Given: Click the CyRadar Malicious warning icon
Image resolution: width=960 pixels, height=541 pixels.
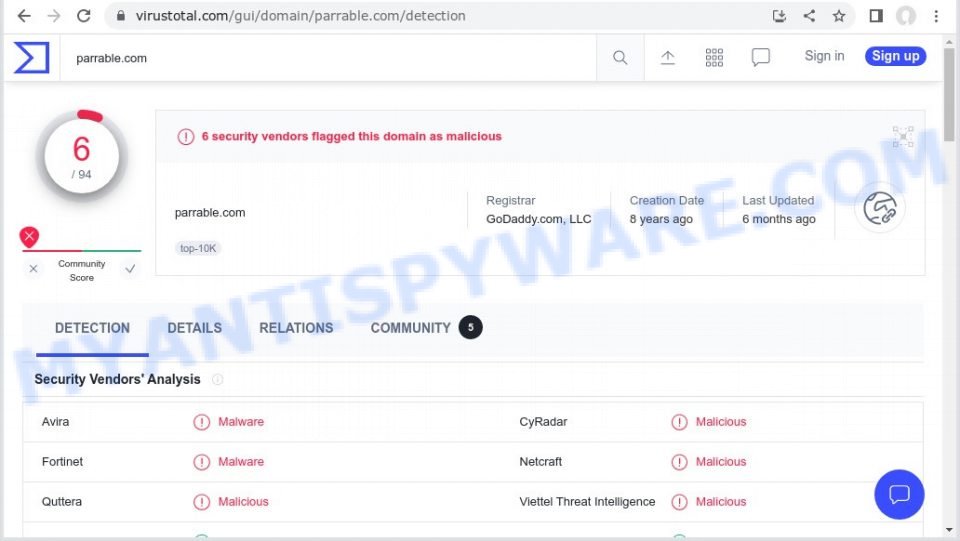Looking at the screenshot, I should [679, 422].
